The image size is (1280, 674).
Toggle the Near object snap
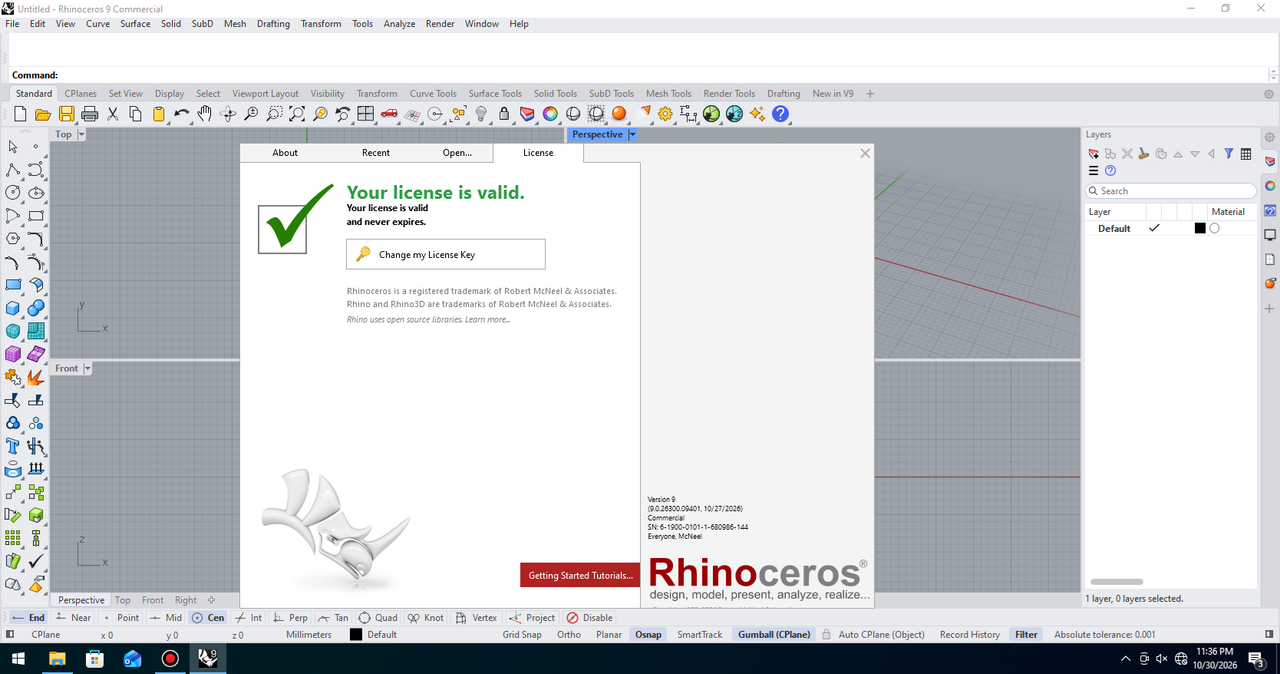(x=73, y=618)
